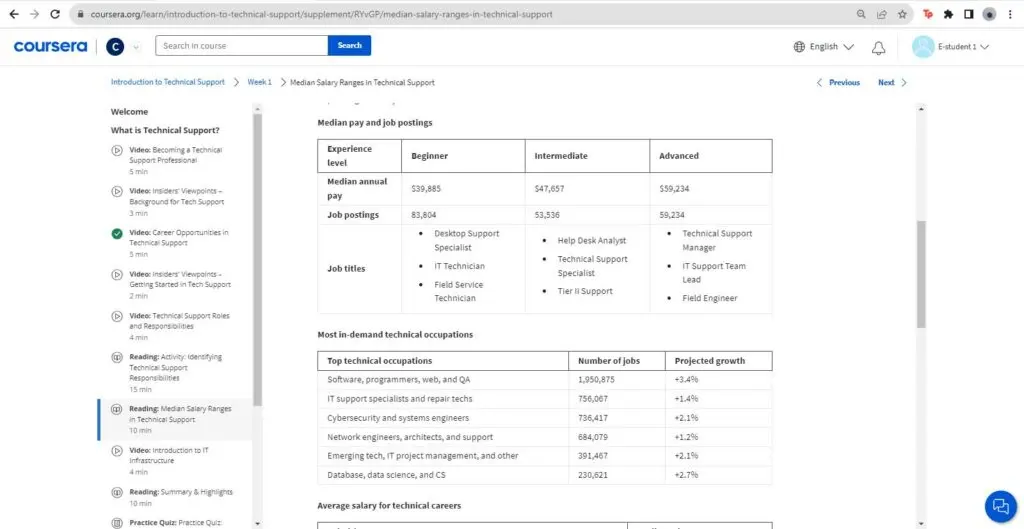Image resolution: width=1024 pixels, height=529 pixels.
Task: Click play icon for Introduction to IT Infrastructure
Action: tap(117, 451)
